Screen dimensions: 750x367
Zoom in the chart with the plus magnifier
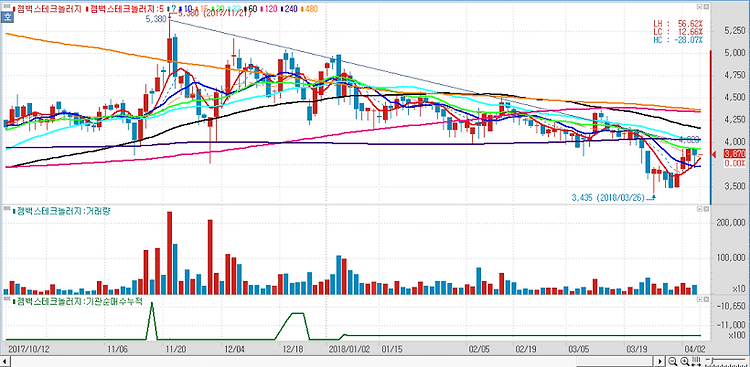tap(685, 361)
